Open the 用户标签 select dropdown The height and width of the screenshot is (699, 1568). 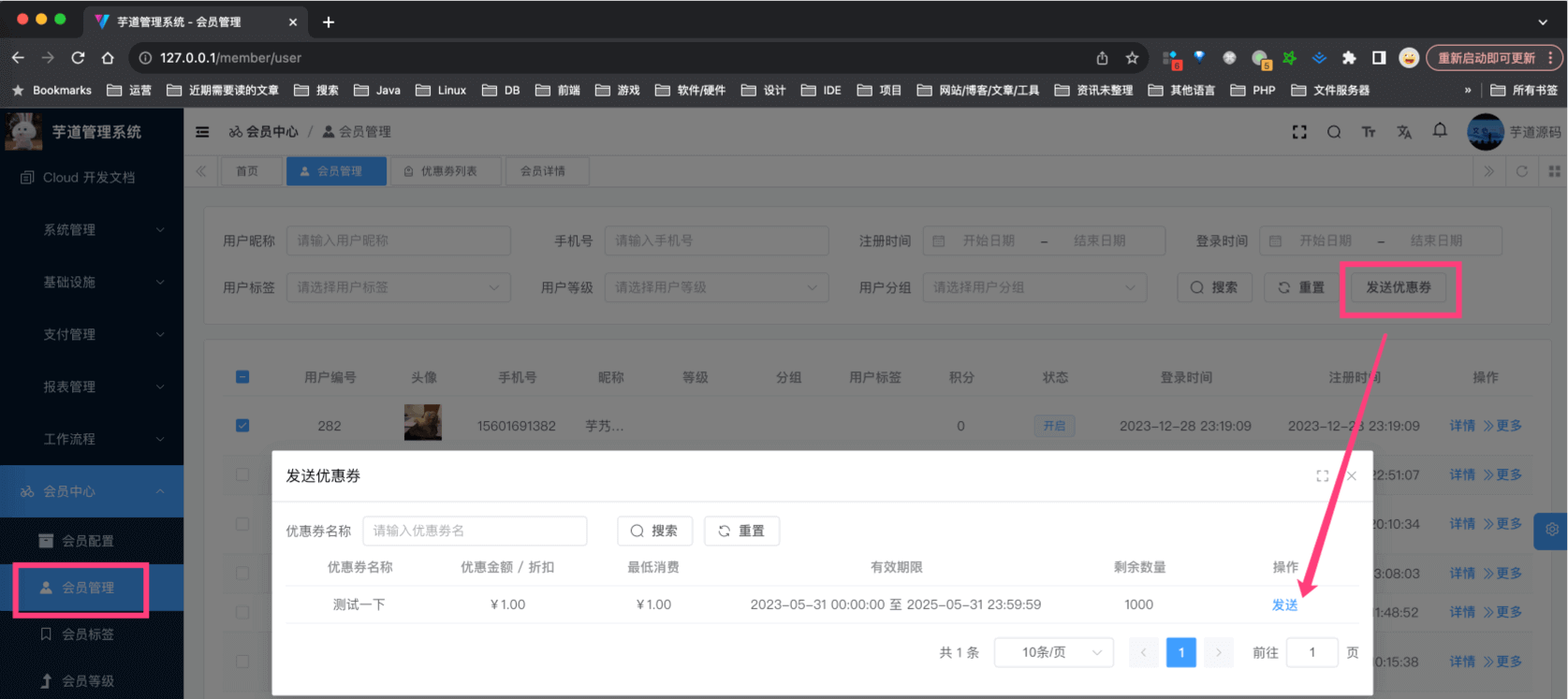click(x=398, y=287)
